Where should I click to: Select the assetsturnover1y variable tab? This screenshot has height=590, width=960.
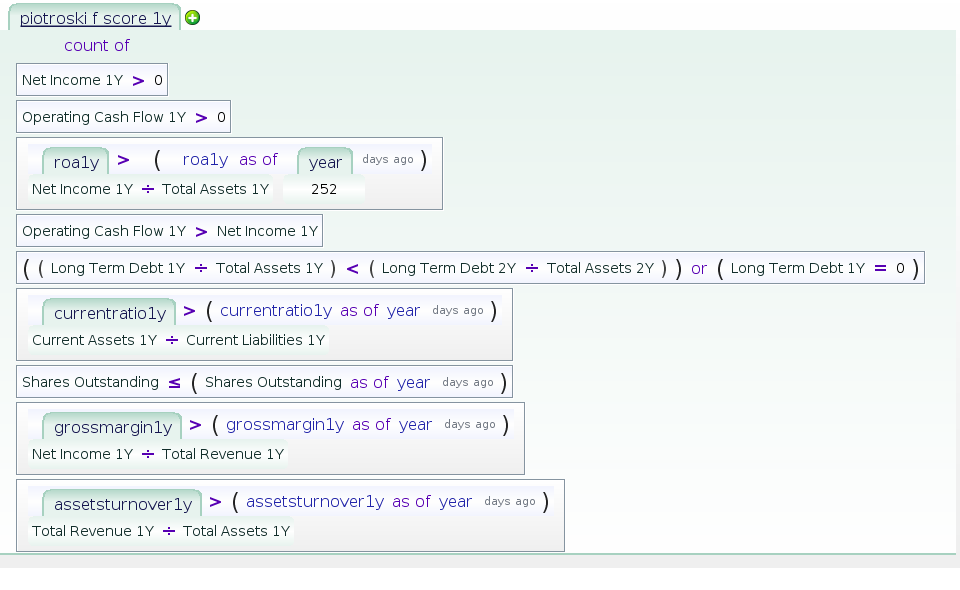122,504
